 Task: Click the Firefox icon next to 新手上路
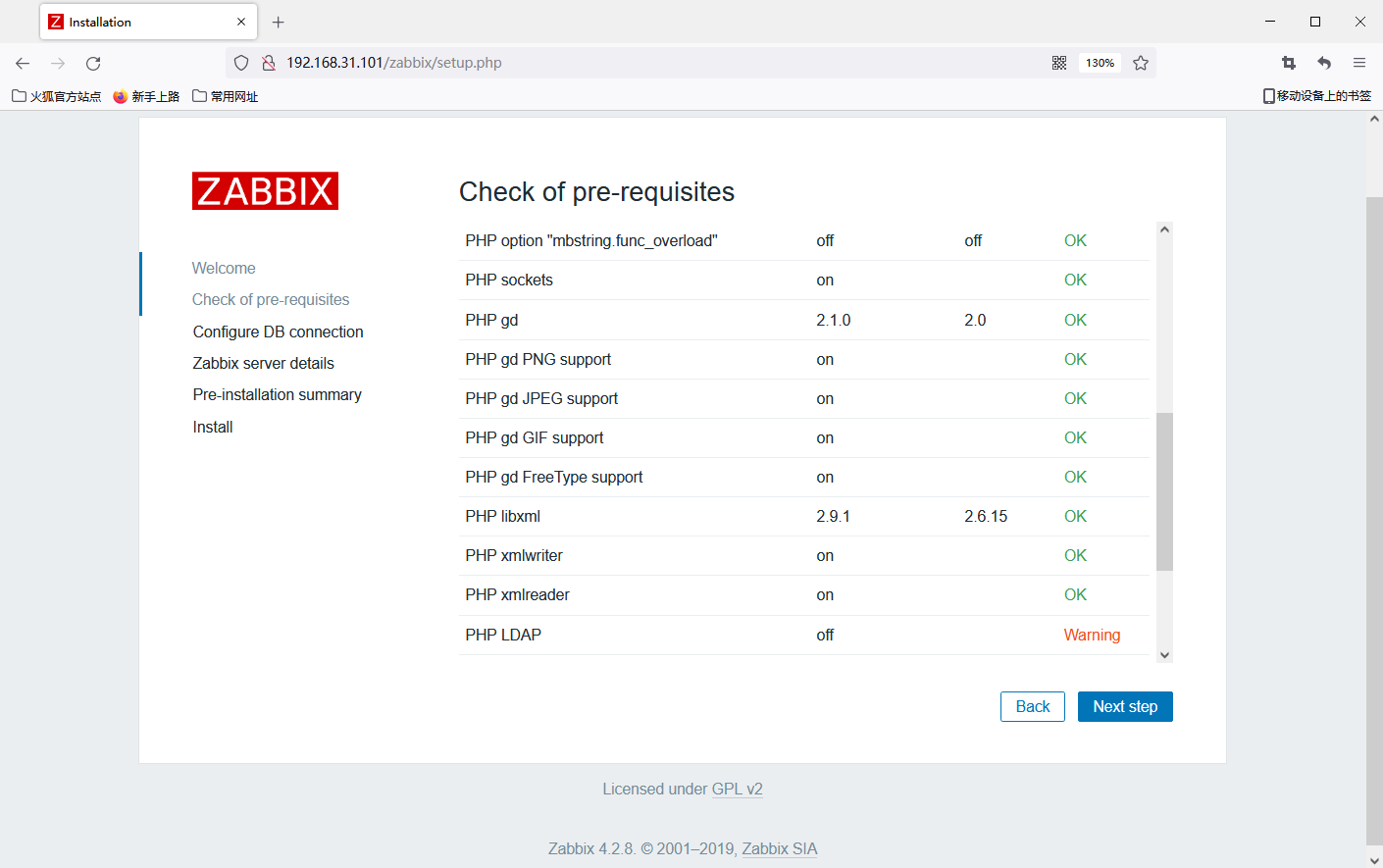(x=120, y=95)
